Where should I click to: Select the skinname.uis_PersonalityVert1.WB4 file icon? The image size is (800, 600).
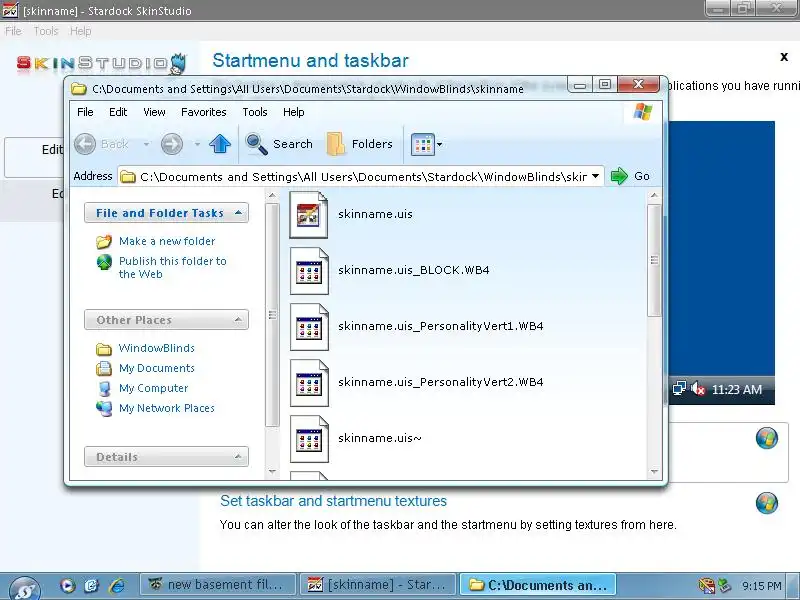[309, 327]
